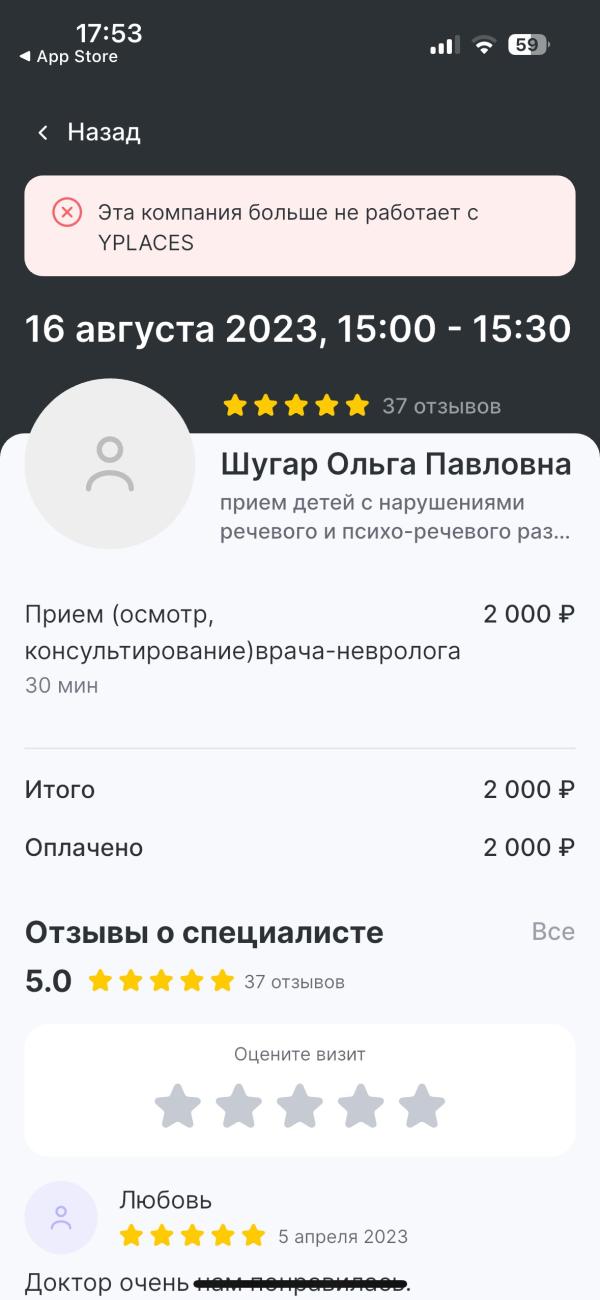
Task: Tap the yellow star rating beside 5.0
Action: point(161,981)
